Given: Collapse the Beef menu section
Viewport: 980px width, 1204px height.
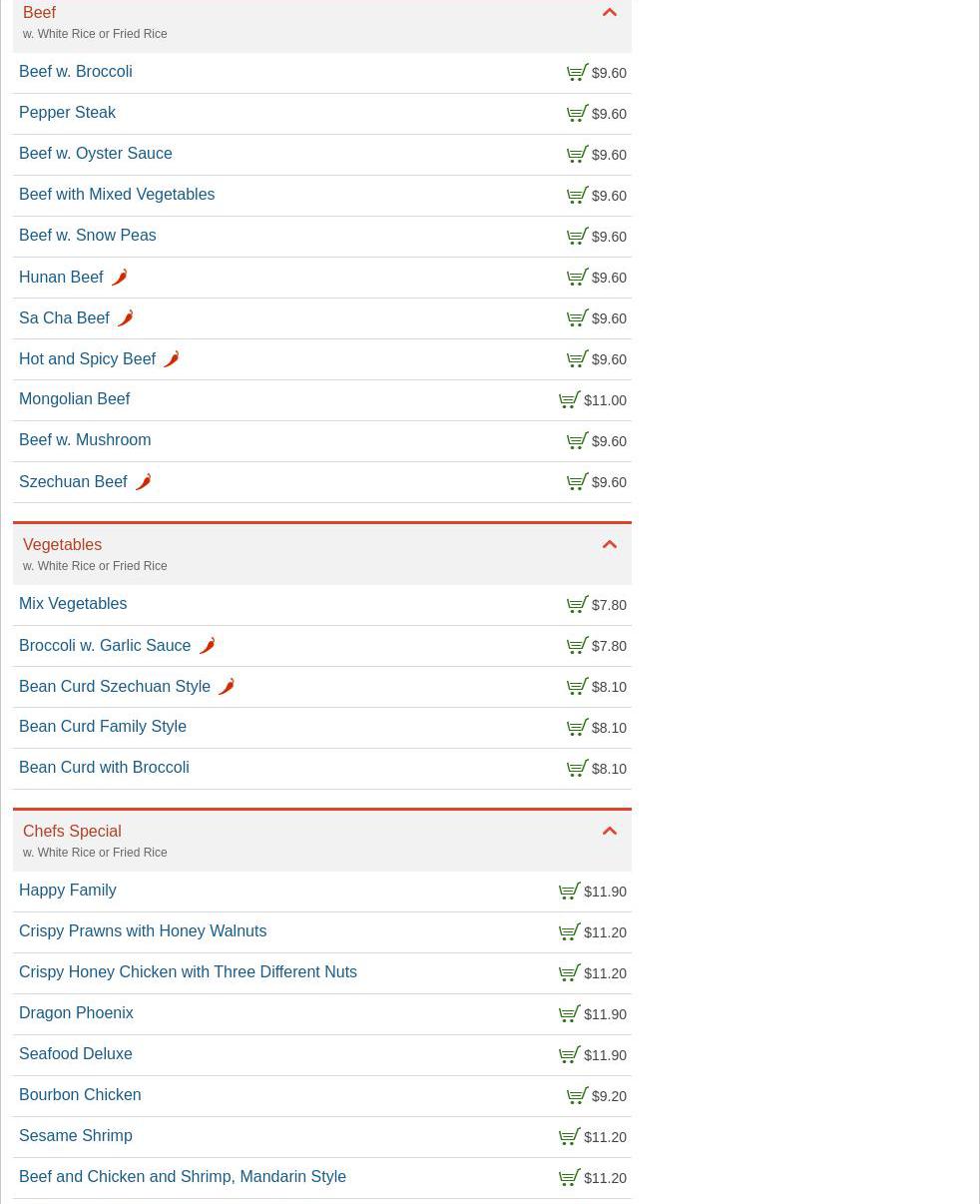Looking at the screenshot, I should 610,13.
